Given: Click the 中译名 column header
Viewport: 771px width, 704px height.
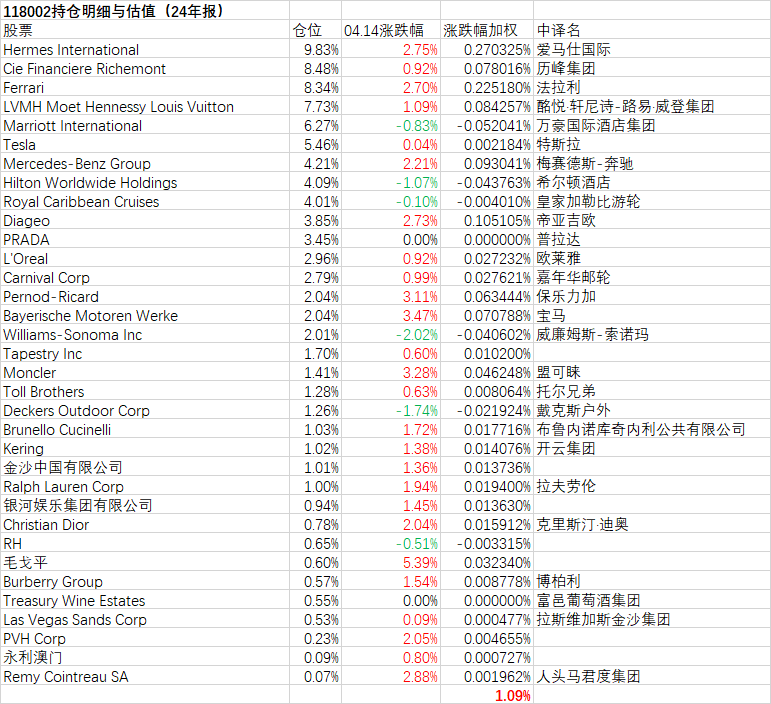Looking at the screenshot, I should [x=652, y=30].
